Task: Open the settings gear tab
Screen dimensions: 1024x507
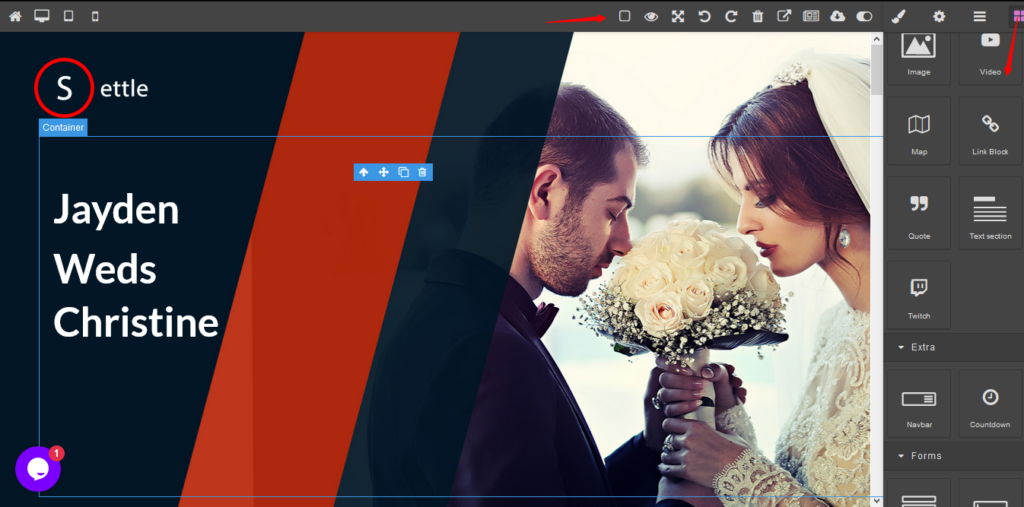Action: pos(939,16)
